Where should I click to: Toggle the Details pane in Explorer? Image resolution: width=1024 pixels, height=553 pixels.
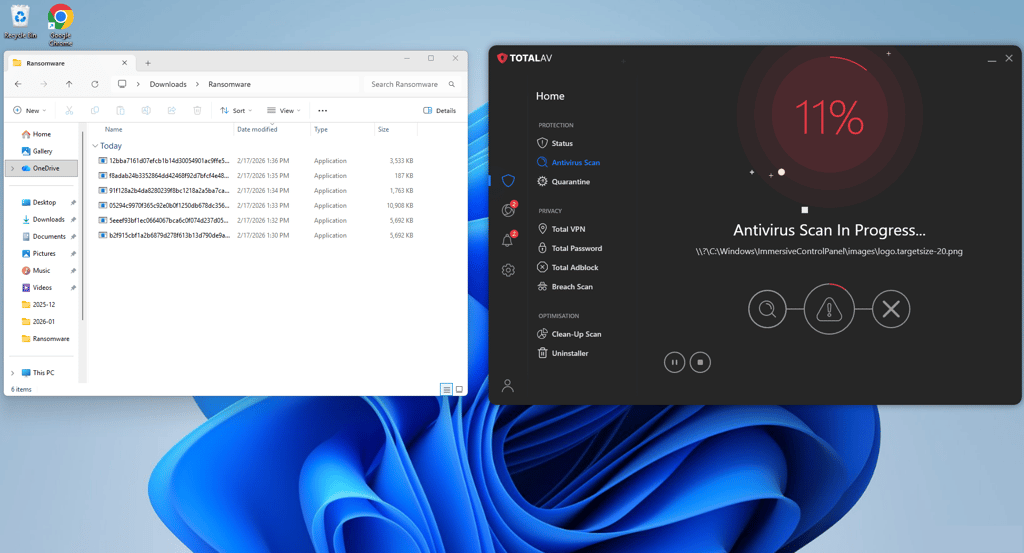[440, 110]
